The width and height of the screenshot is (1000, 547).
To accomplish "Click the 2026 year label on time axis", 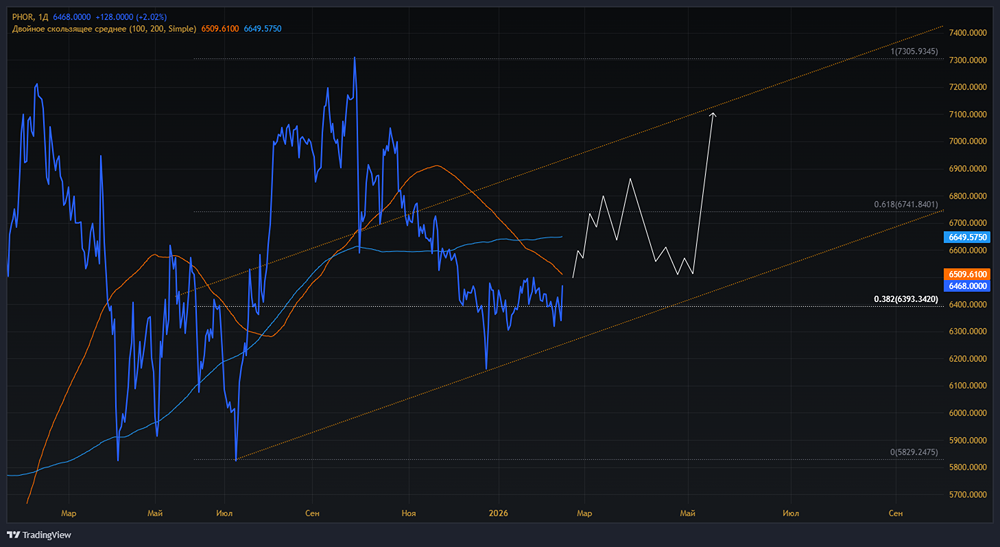I will coord(498,513).
